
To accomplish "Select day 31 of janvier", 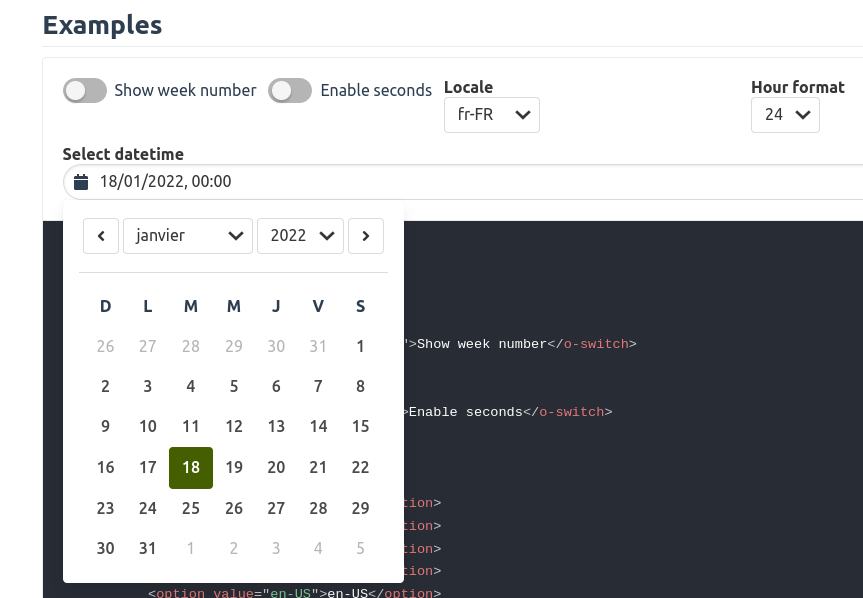I will point(147,548).
